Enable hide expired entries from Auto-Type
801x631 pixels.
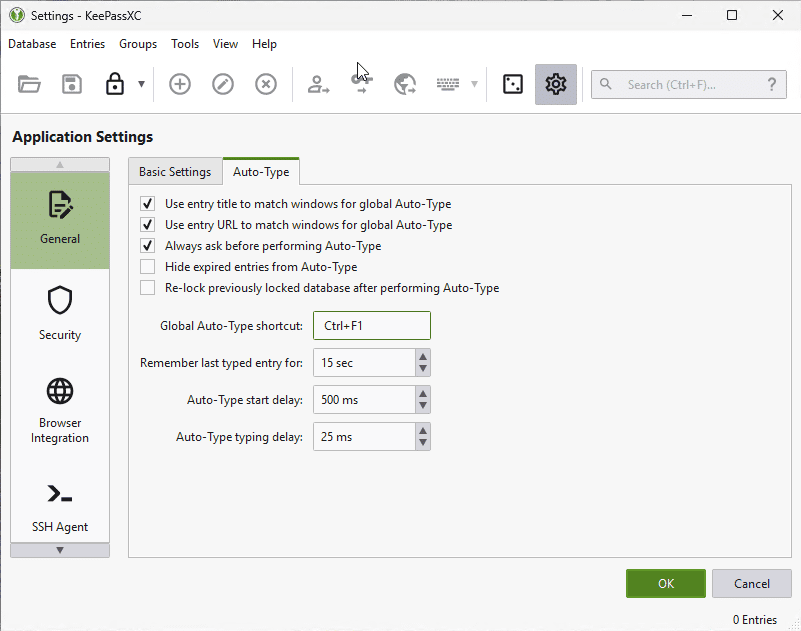click(x=148, y=267)
